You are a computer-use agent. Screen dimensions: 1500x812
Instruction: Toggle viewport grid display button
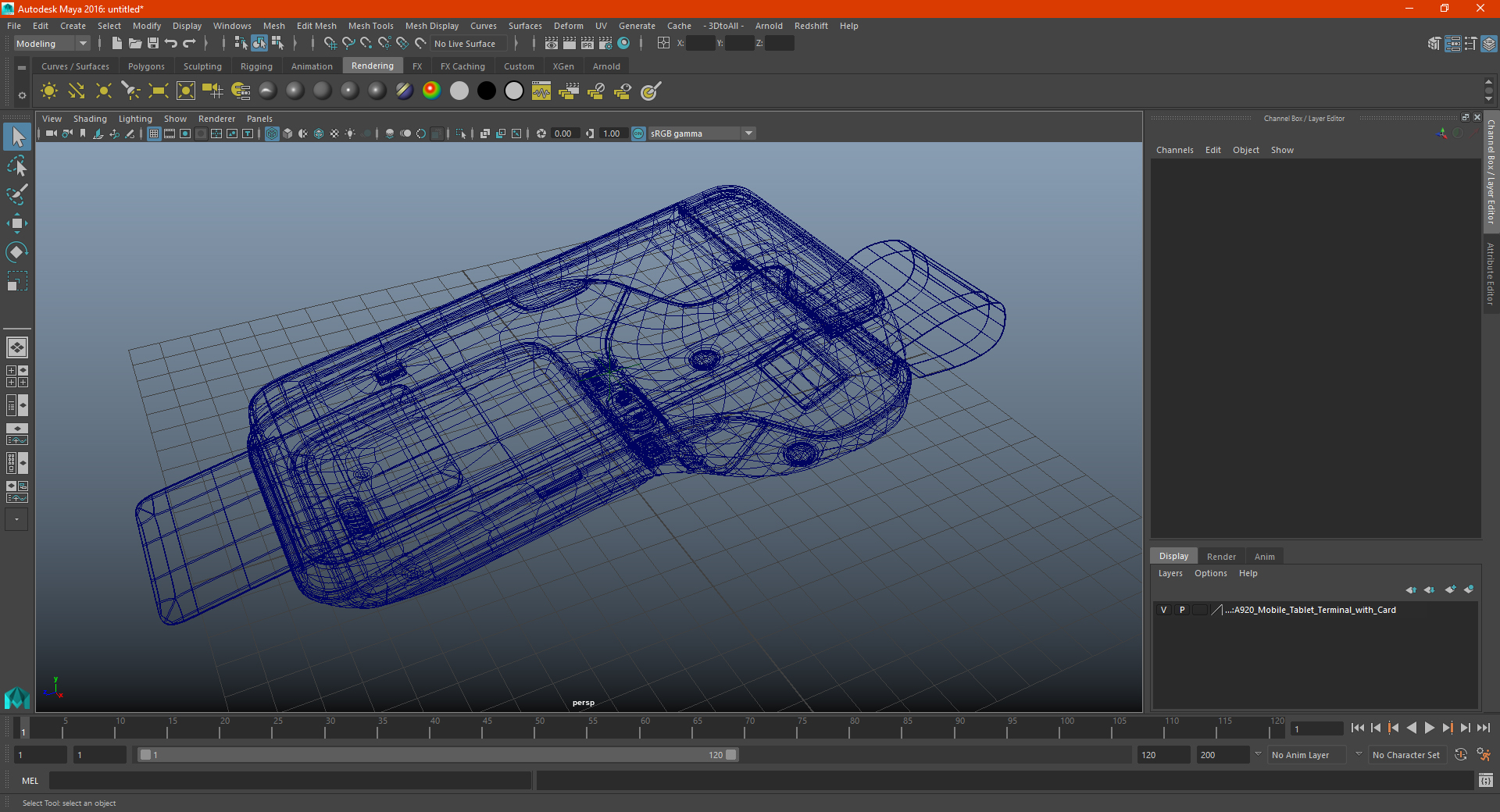[154, 134]
